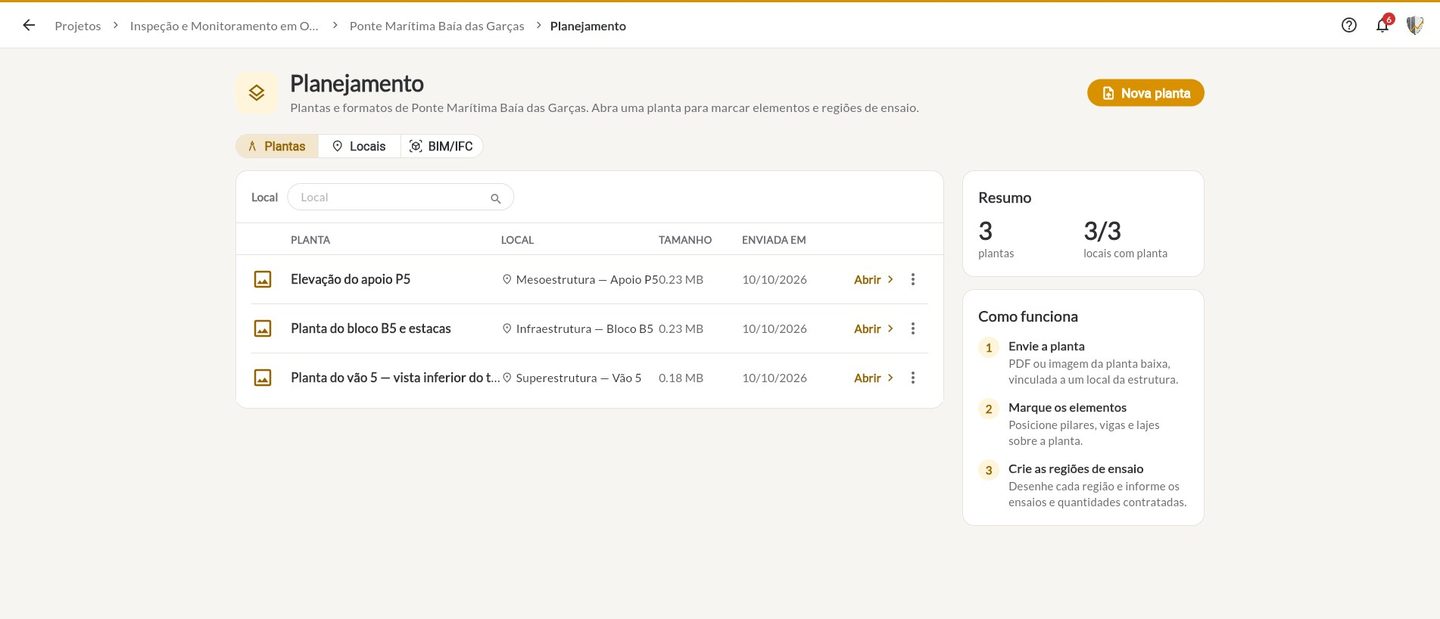Click date 10/10/2026 in Planta do vão 5 row
Screen dimensions: 1440x619
tap(774, 378)
